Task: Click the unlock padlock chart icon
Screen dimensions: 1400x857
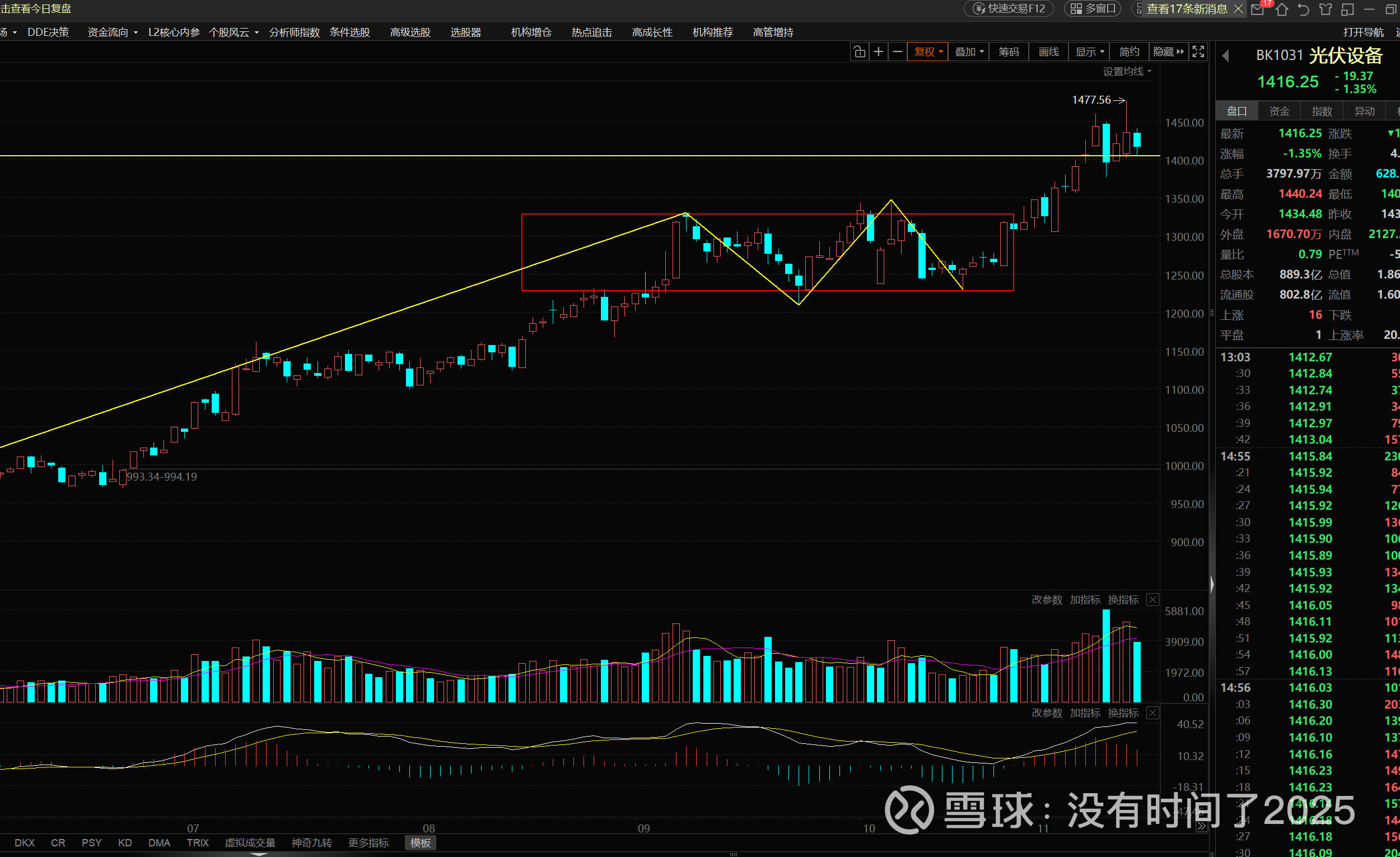Action: point(860,52)
